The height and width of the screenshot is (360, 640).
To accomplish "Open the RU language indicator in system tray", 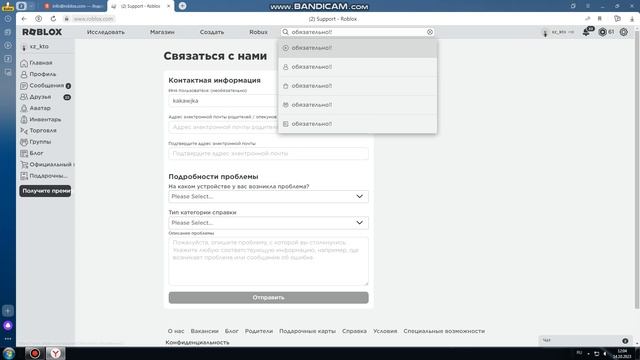I will [x=579, y=353].
